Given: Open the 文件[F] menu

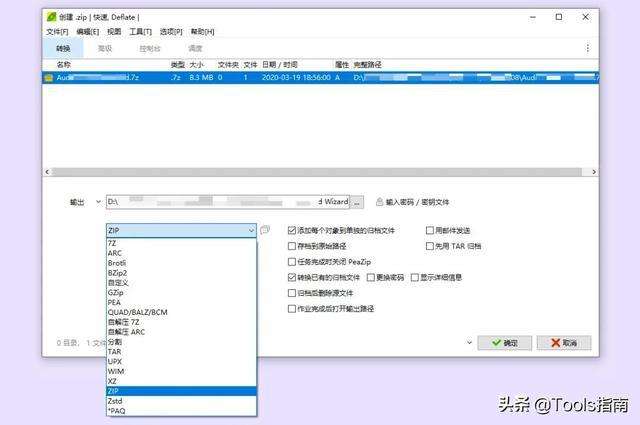Looking at the screenshot, I should coord(57,31).
